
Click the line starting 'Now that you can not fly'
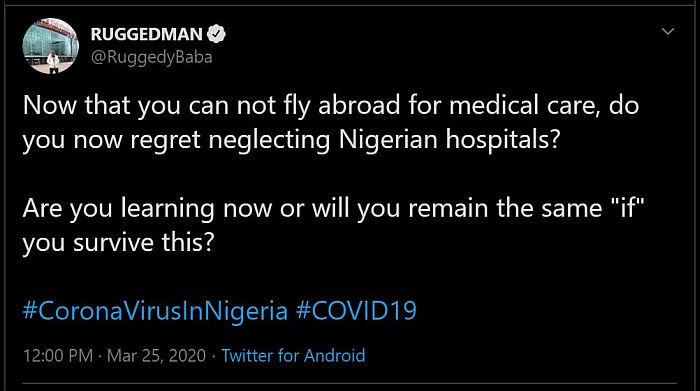point(331,106)
